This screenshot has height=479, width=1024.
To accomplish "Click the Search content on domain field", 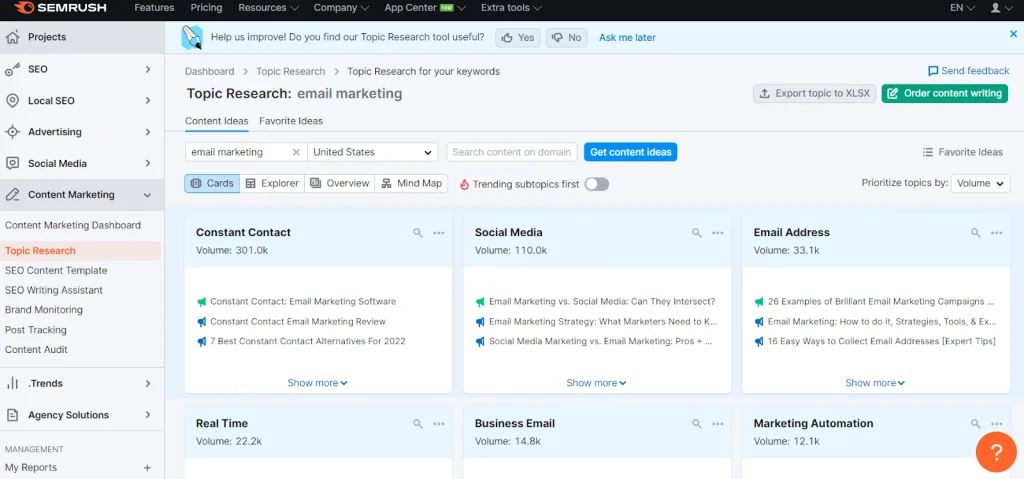I will [512, 152].
